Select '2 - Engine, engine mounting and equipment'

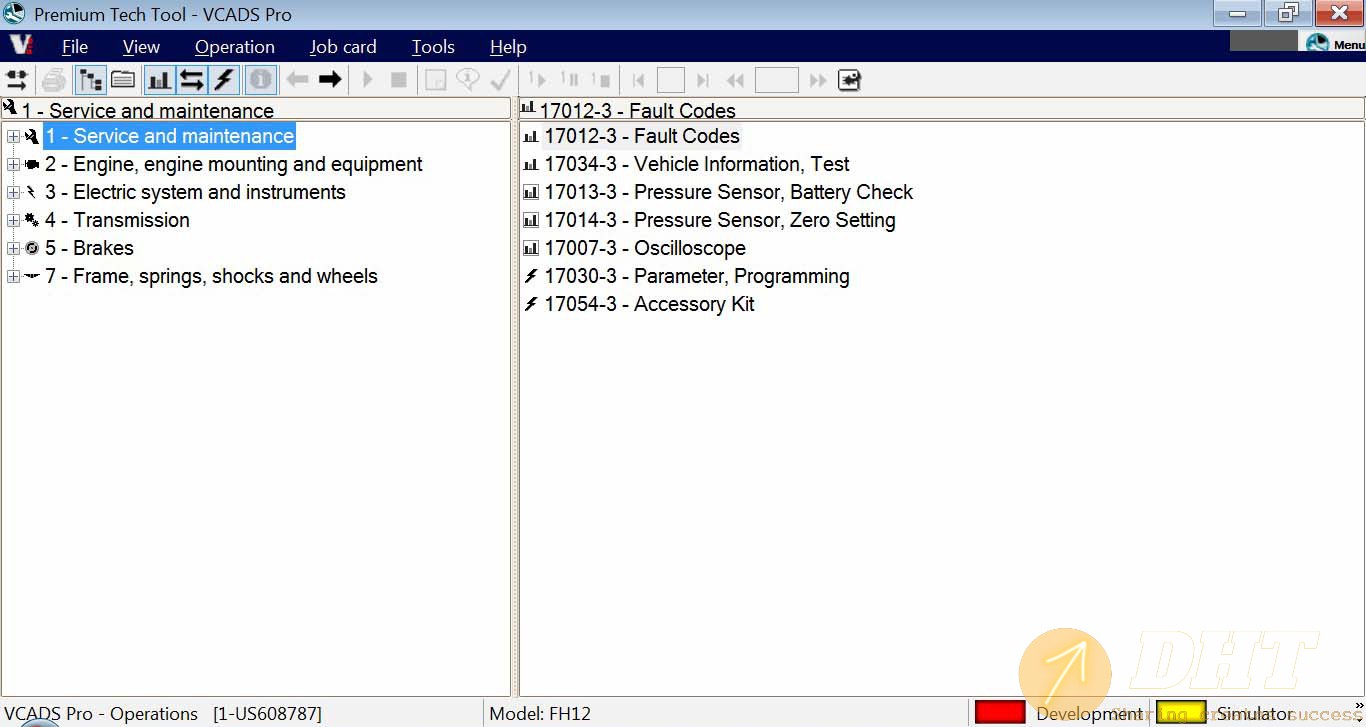pos(234,164)
